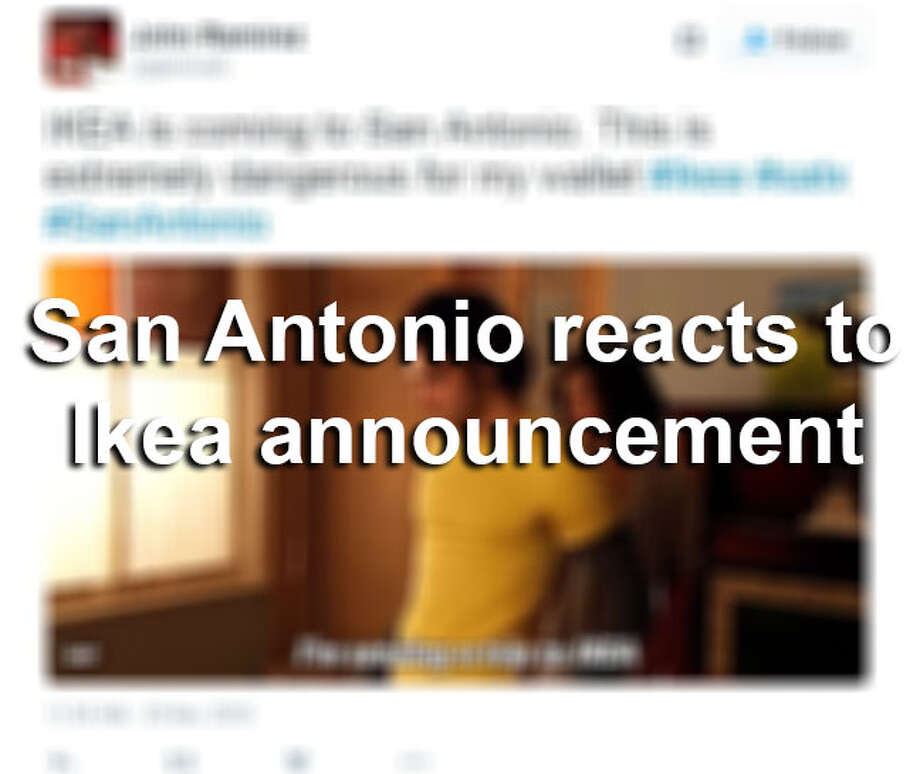Open the more options ellipsis icon
Viewport: 920px width, 774px height.
[414, 761]
